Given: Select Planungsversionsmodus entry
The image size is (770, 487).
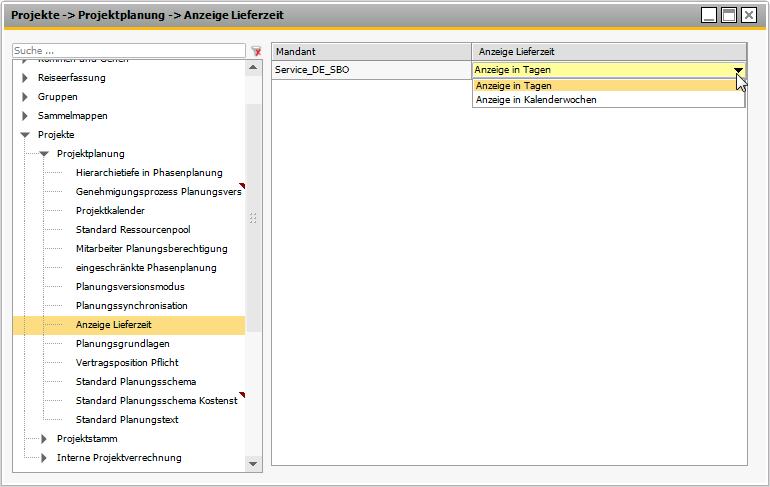Looking at the screenshot, I should tap(130, 287).
